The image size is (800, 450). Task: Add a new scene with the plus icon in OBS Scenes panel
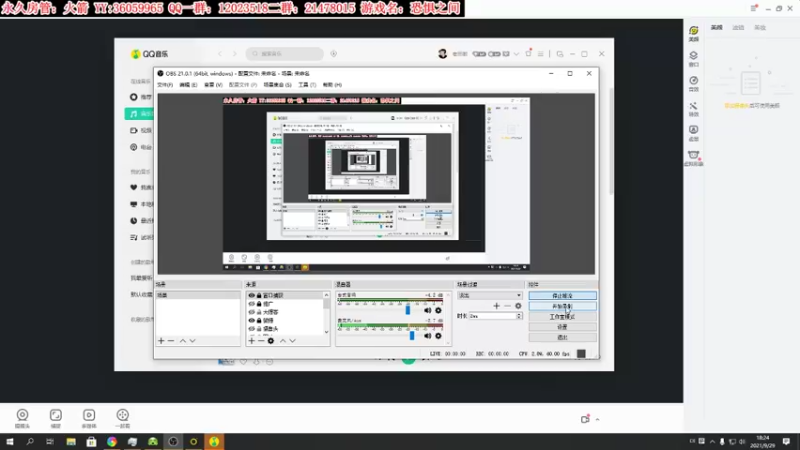(x=161, y=340)
